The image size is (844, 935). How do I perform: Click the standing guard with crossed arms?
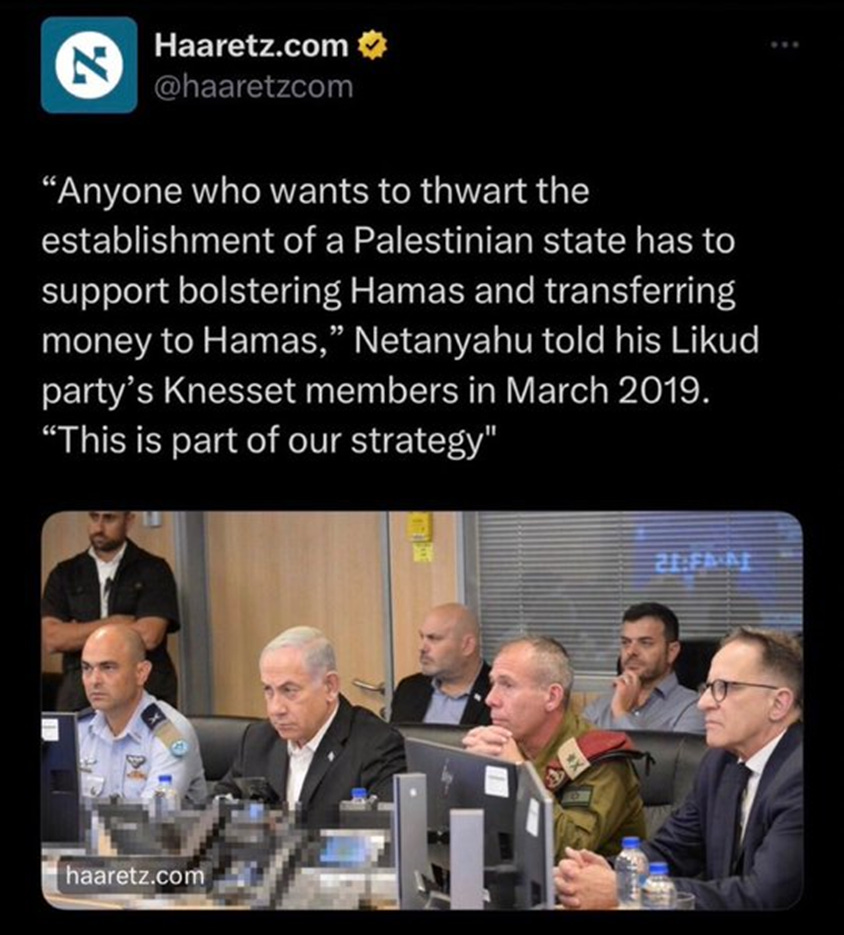pyautogui.click(x=110, y=602)
